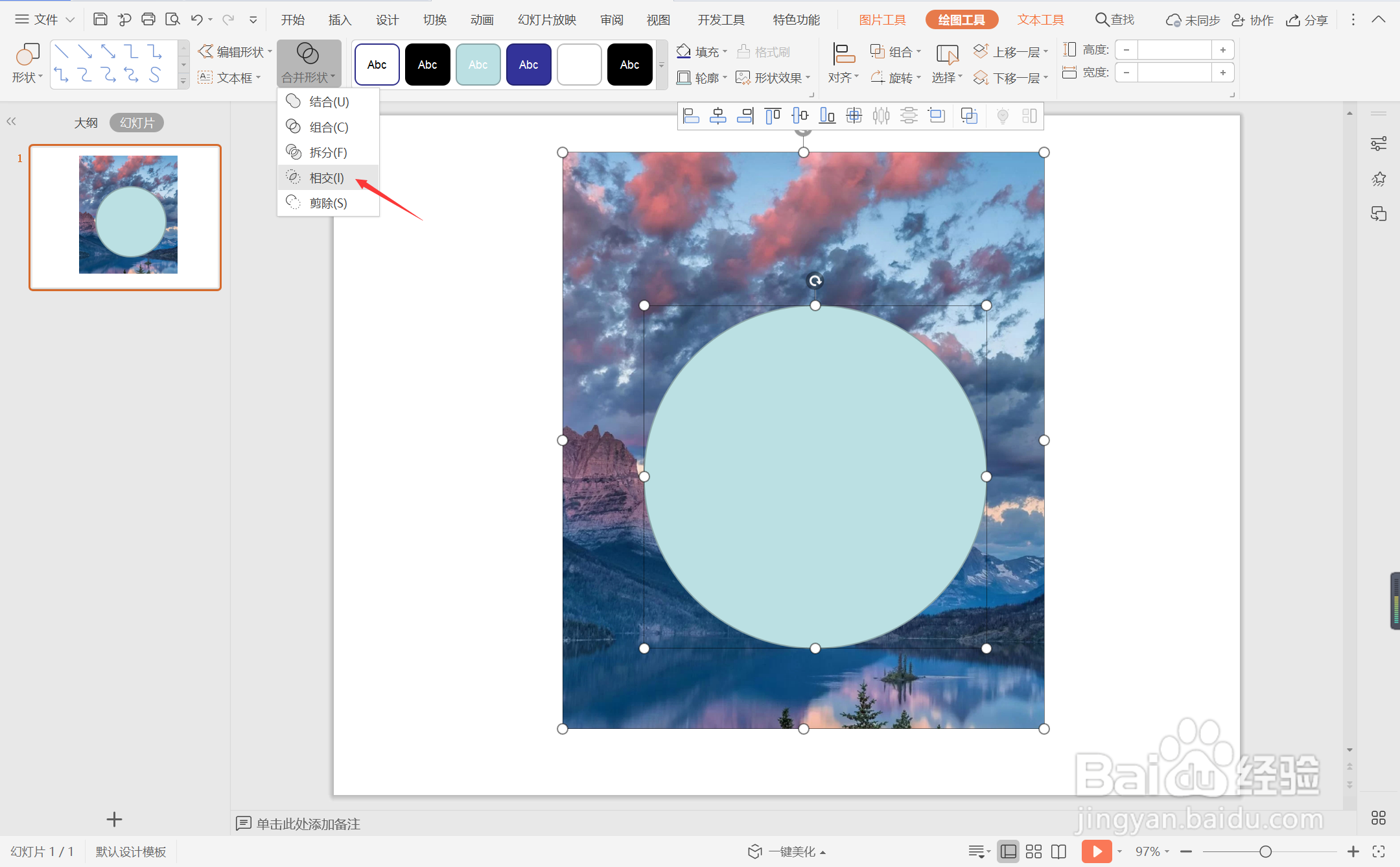
Task: Switch to the 开始 ribbon tab
Action: [x=293, y=19]
